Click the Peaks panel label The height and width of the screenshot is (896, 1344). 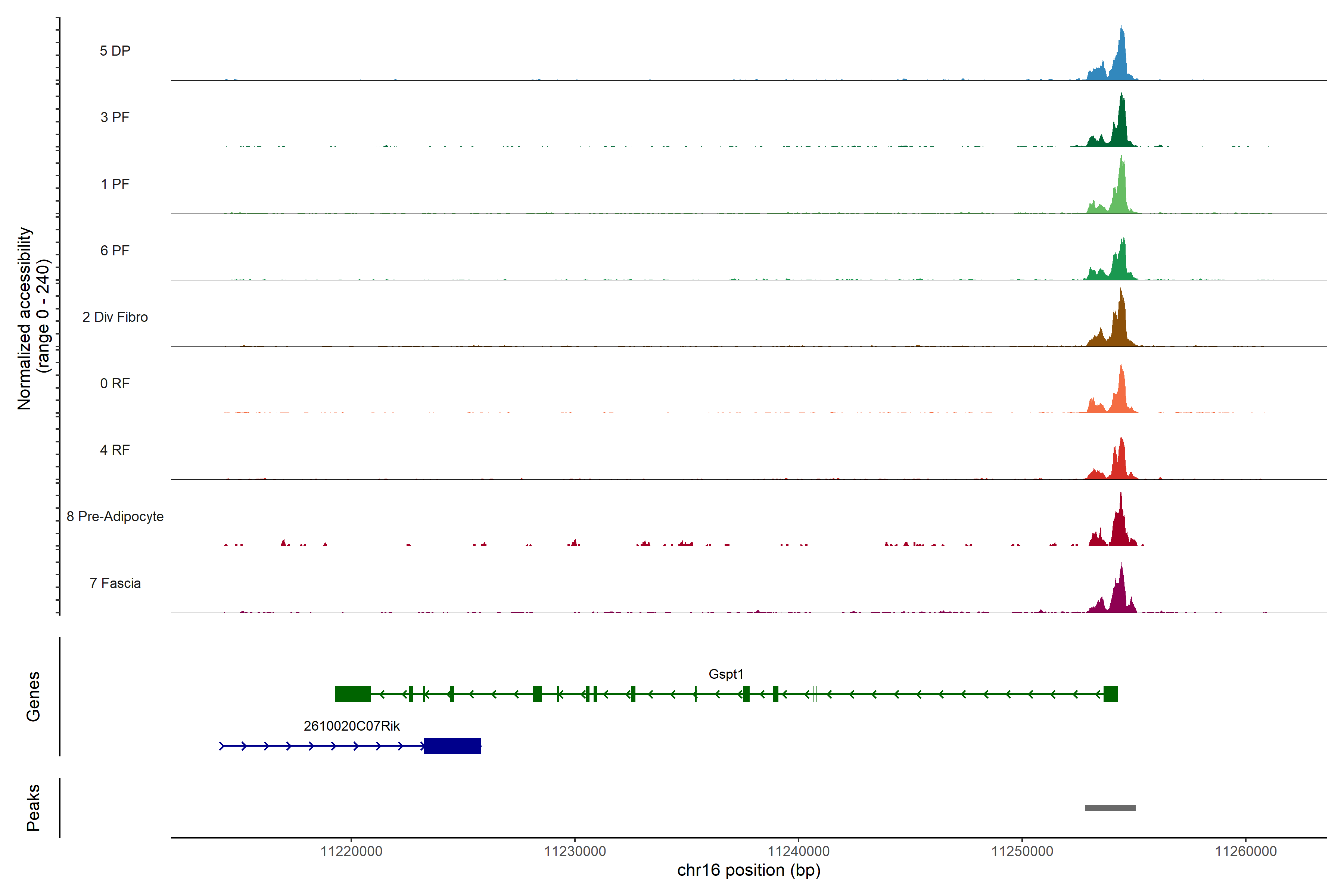click(x=33, y=808)
